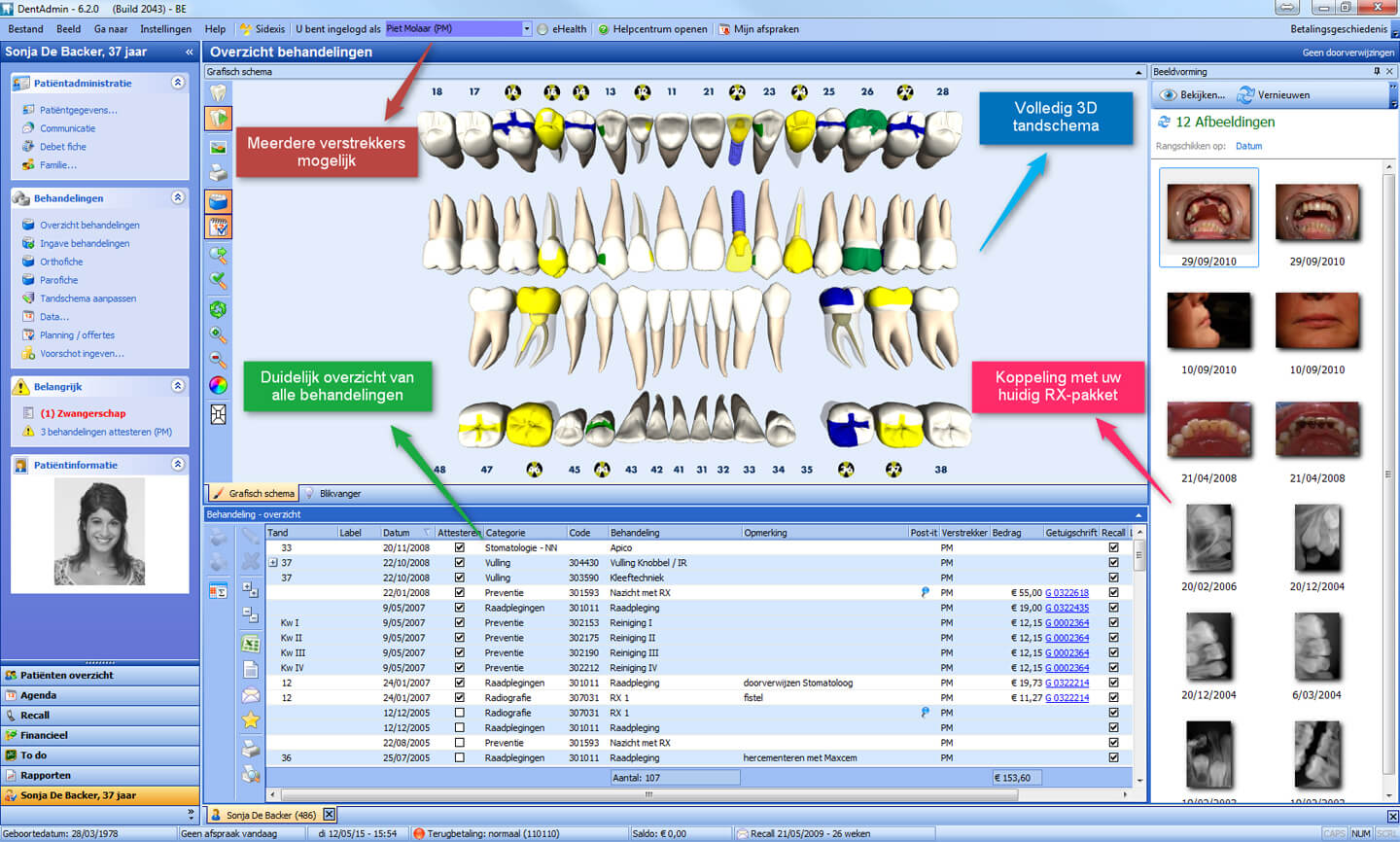Toggle Recall checkbox on Stomatologie row
This screenshot has height=842, width=1400.
tap(1113, 547)
